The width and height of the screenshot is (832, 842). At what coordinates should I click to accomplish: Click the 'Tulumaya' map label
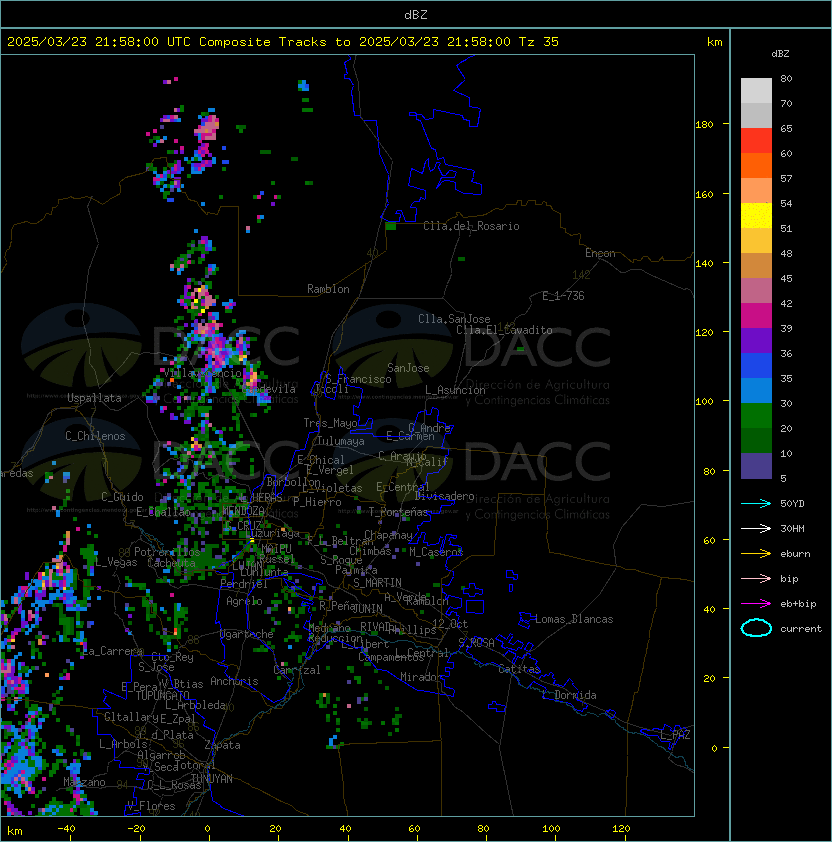click(x=341, y=441)
